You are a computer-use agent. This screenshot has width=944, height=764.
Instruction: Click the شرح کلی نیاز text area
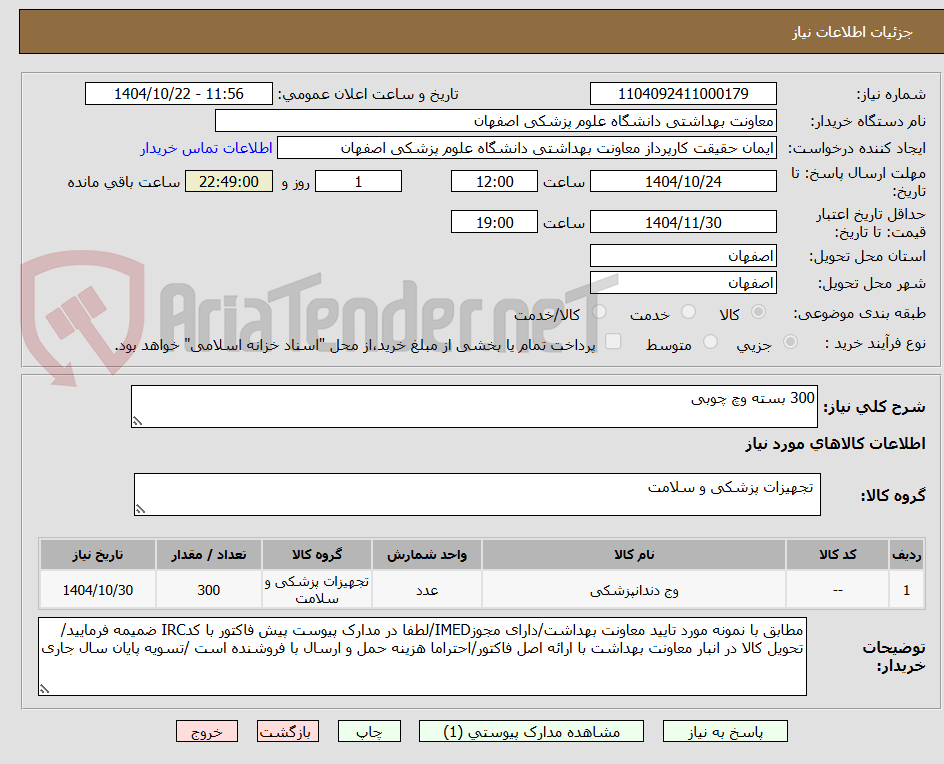click(474, 407)
